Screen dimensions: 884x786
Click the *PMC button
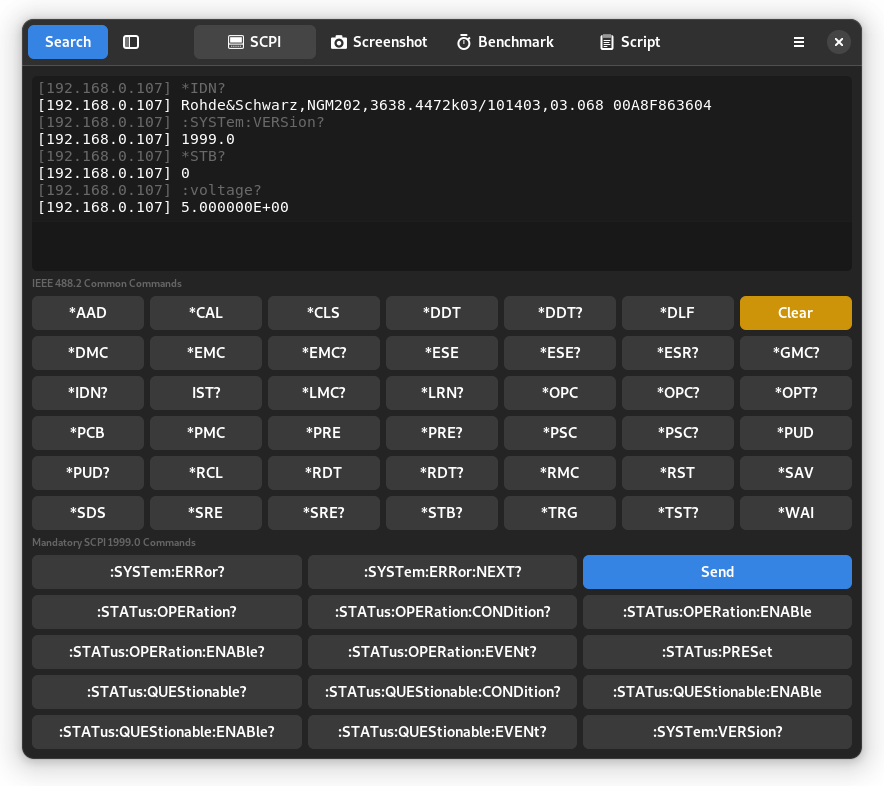coord(206,433)
